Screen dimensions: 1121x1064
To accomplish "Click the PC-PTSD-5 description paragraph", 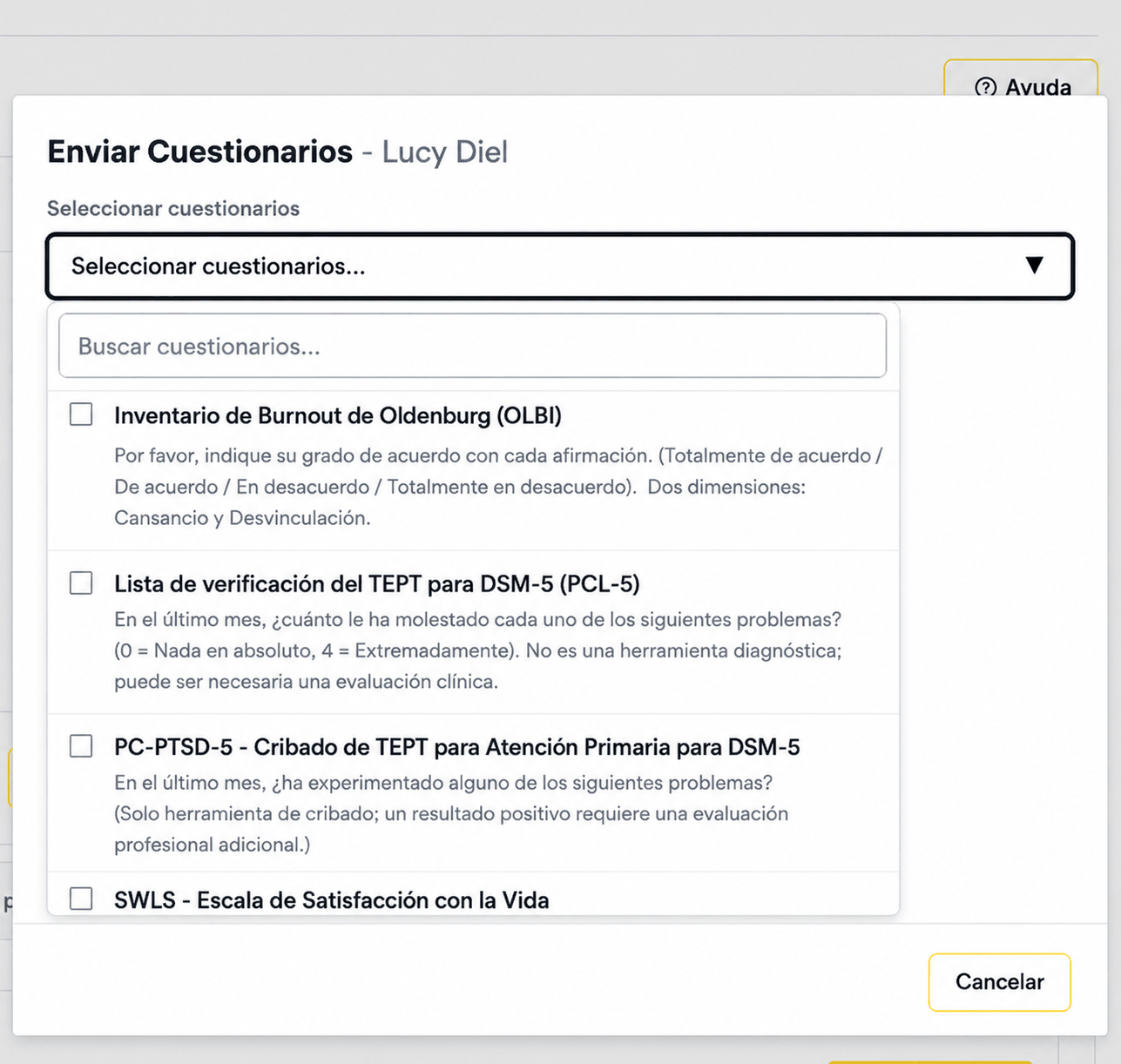I will [x=451, y=813].
